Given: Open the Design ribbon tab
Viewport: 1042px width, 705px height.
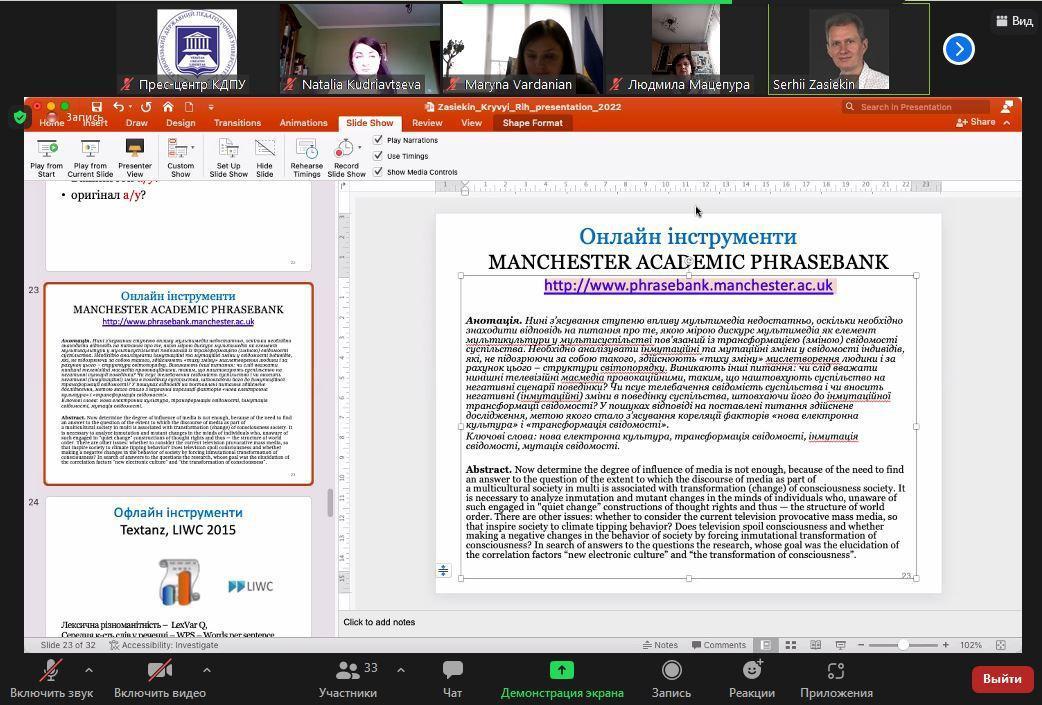Looking at the screenshot, I should pos(181,123).
